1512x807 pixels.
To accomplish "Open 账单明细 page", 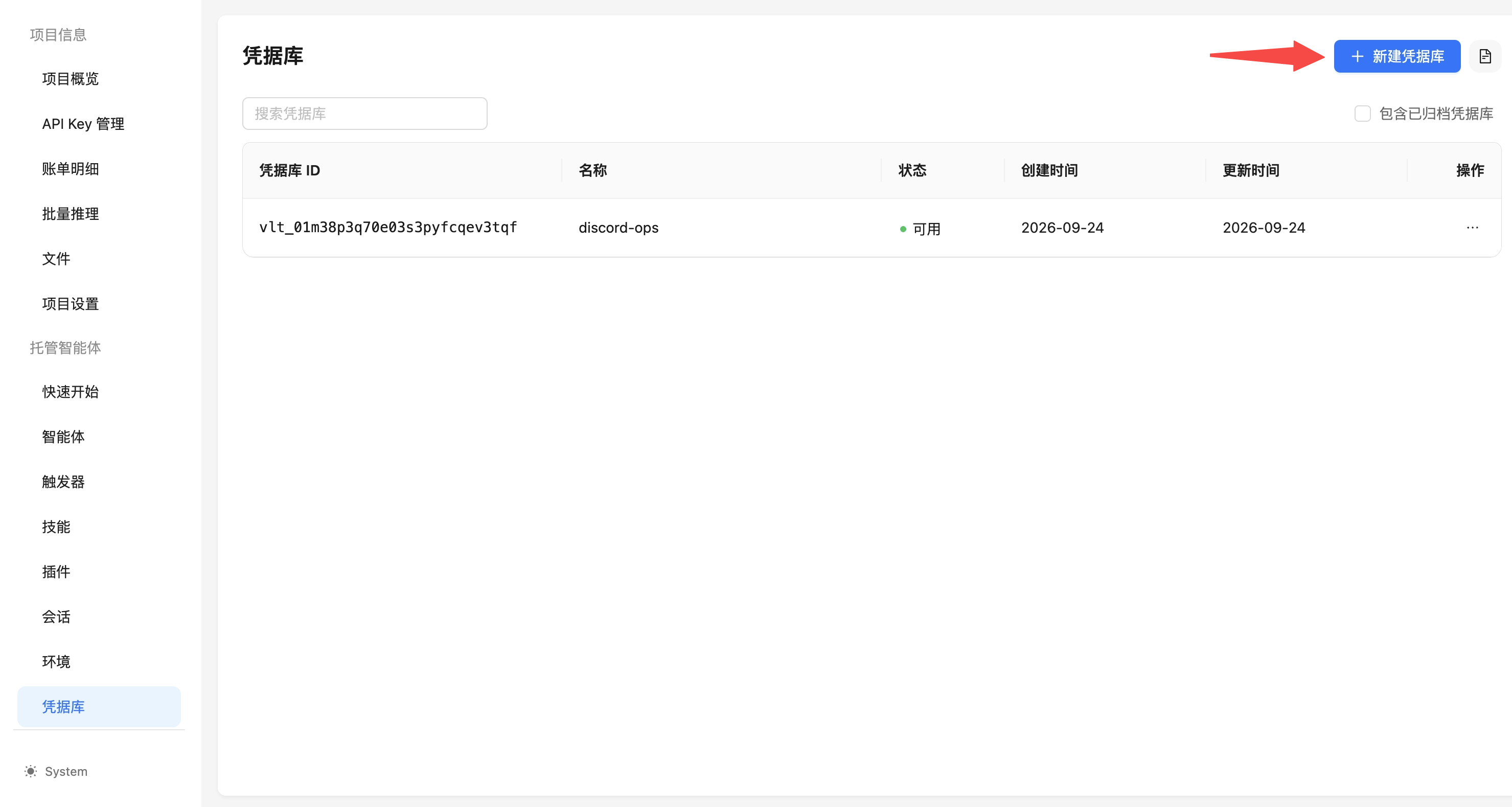I will (71, 169).
